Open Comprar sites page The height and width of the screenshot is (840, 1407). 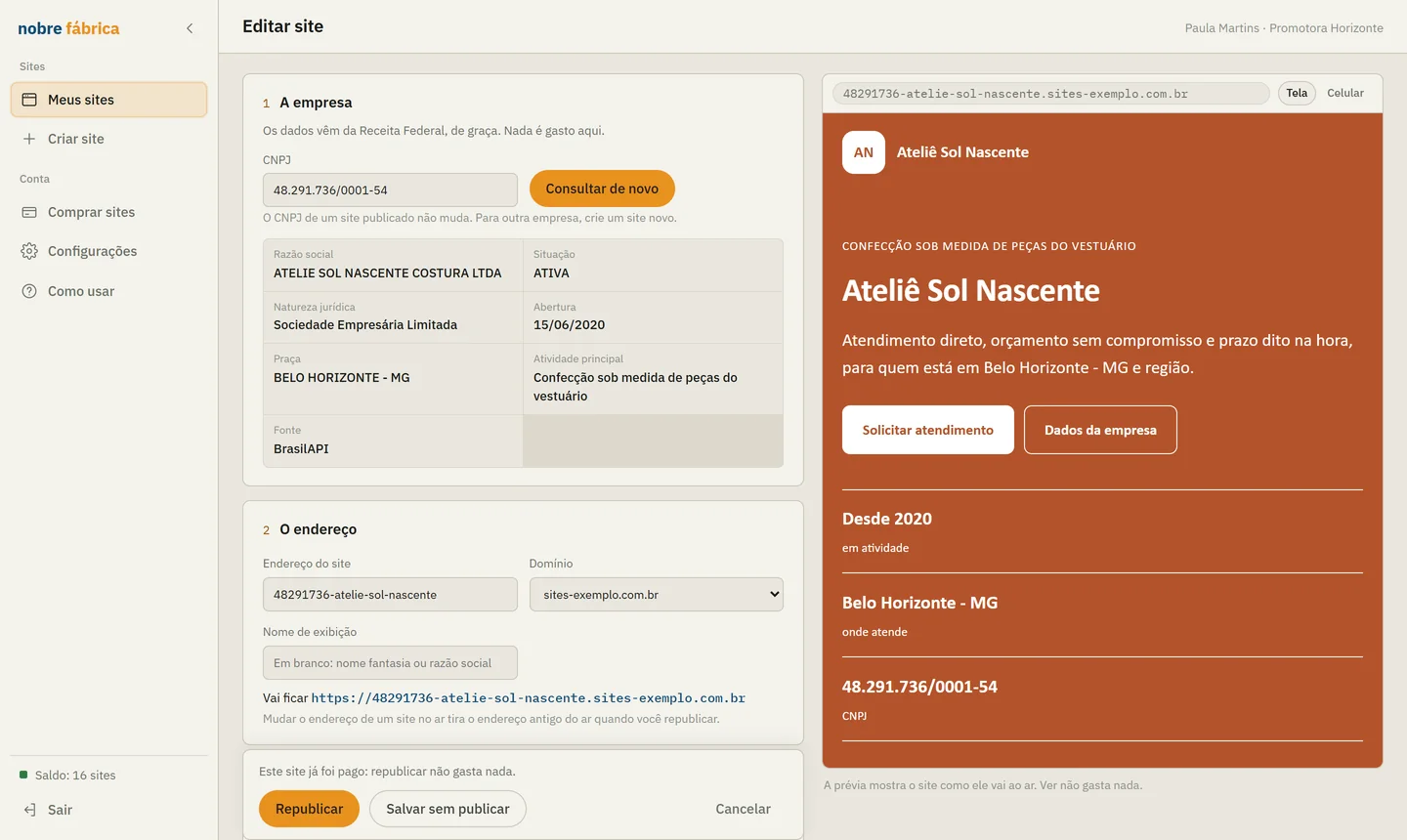[108, 212]
